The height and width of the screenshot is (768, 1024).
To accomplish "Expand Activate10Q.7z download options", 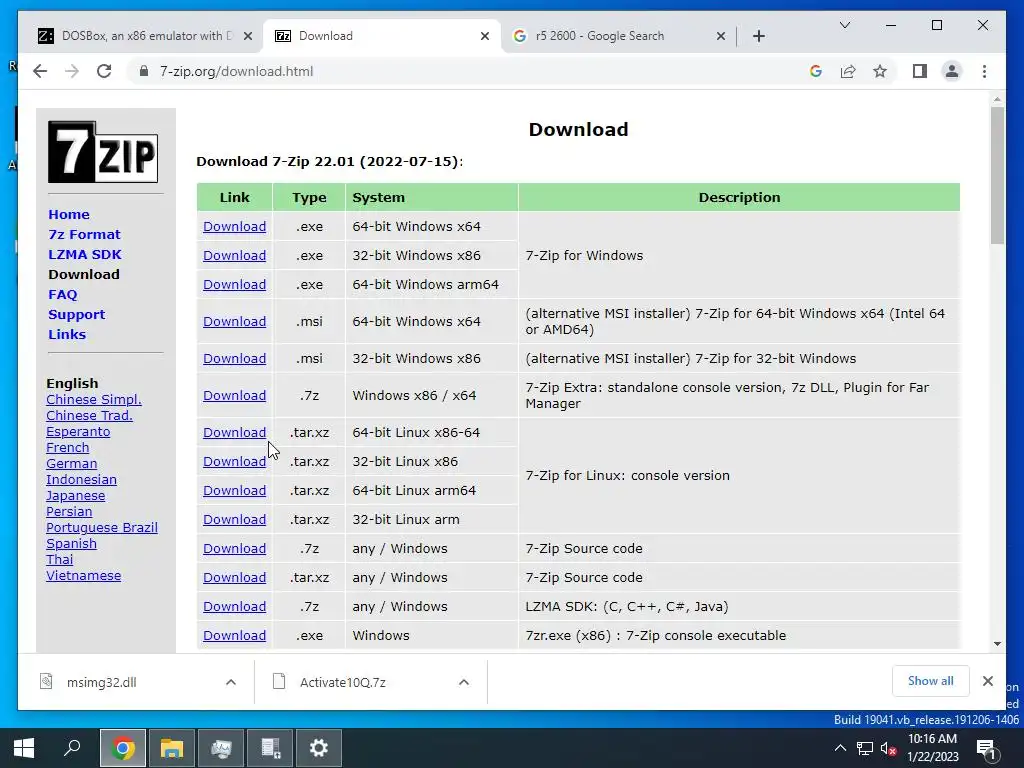I will tap(464, 682).
